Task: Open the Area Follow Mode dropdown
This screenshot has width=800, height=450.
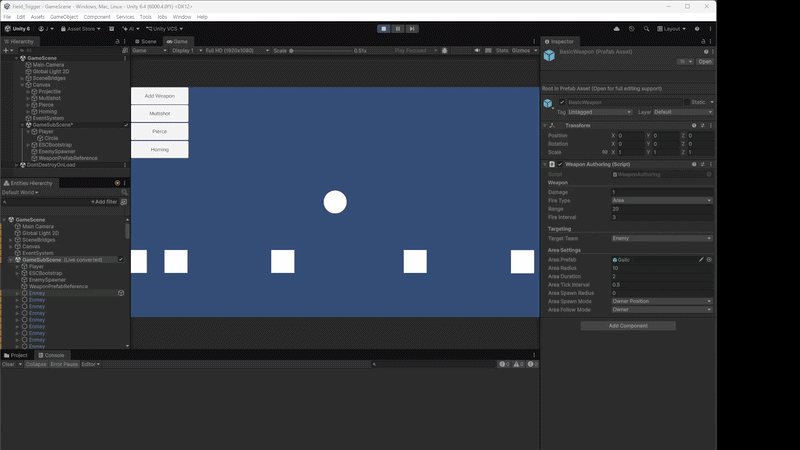Action: pos(662,310)
